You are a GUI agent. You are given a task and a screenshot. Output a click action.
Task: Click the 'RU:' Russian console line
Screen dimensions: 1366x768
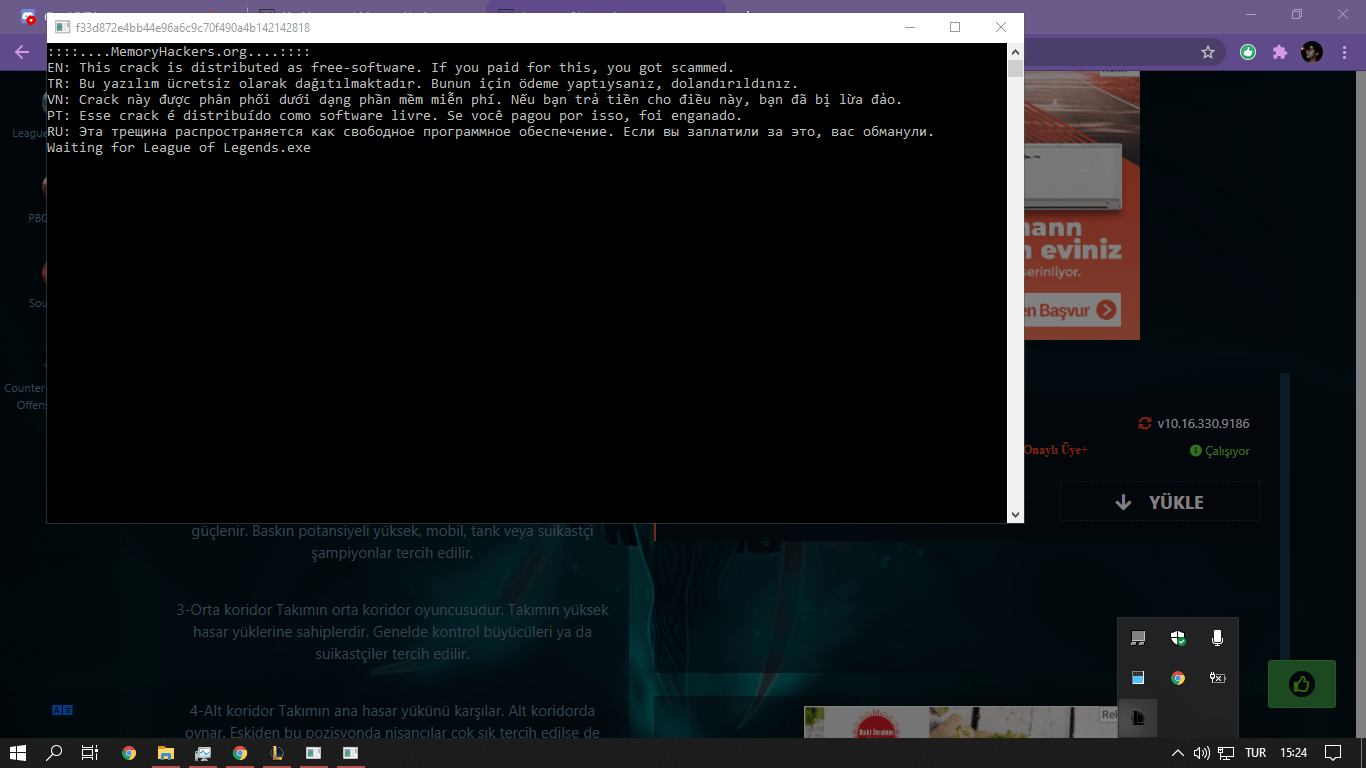(x=491, y=132)
